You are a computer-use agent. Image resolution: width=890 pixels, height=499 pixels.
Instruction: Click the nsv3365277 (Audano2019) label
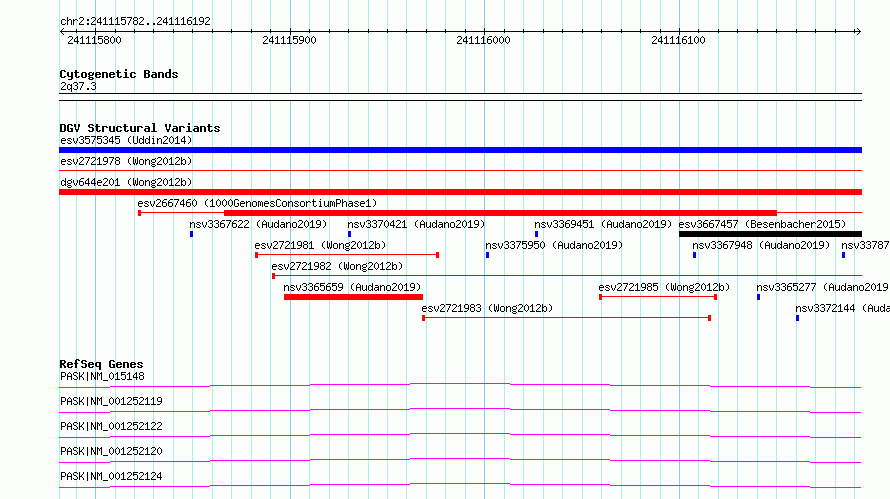822,287
